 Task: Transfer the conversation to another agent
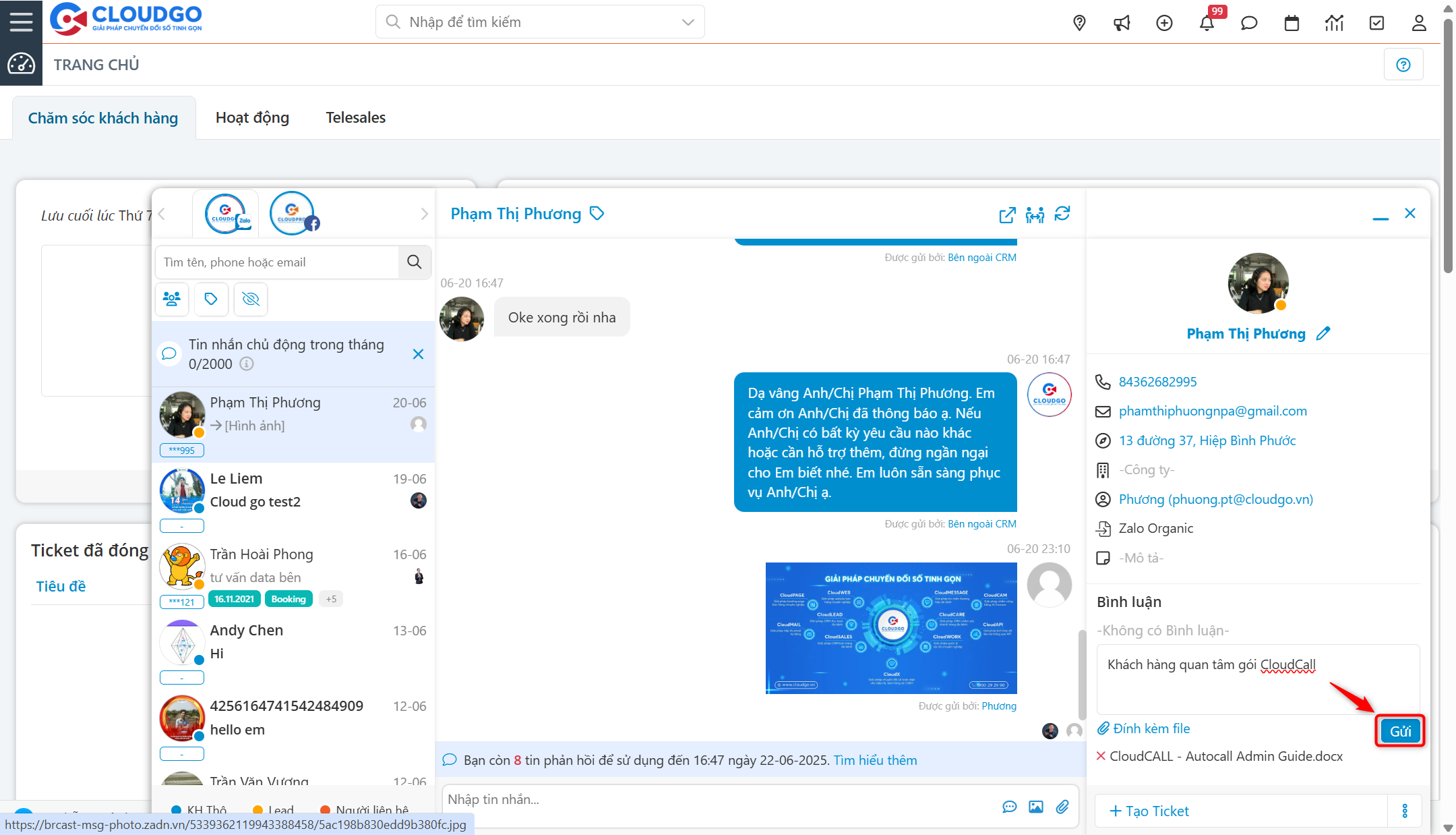point(1035,214)
